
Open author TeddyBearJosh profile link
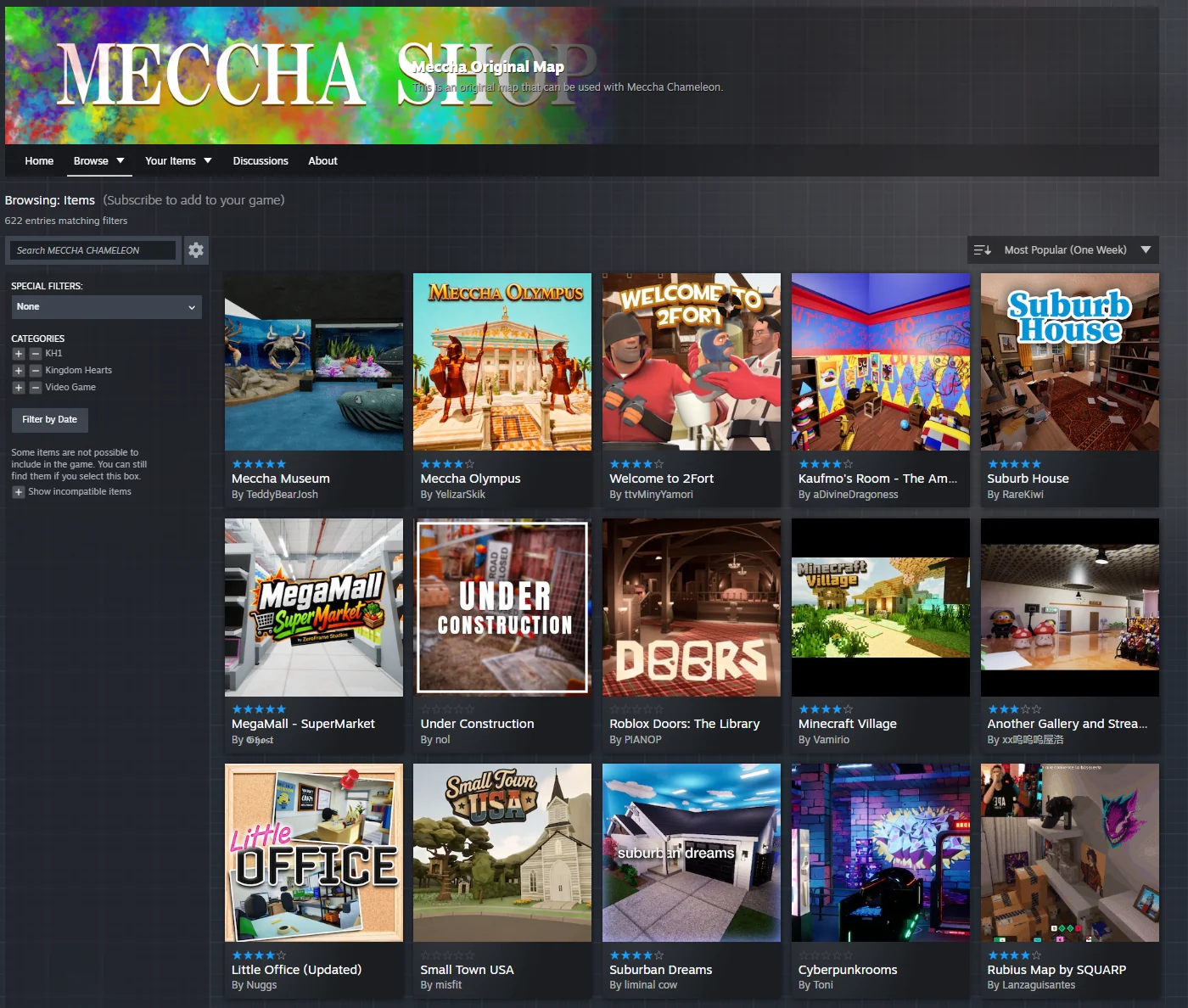(282, 495)
